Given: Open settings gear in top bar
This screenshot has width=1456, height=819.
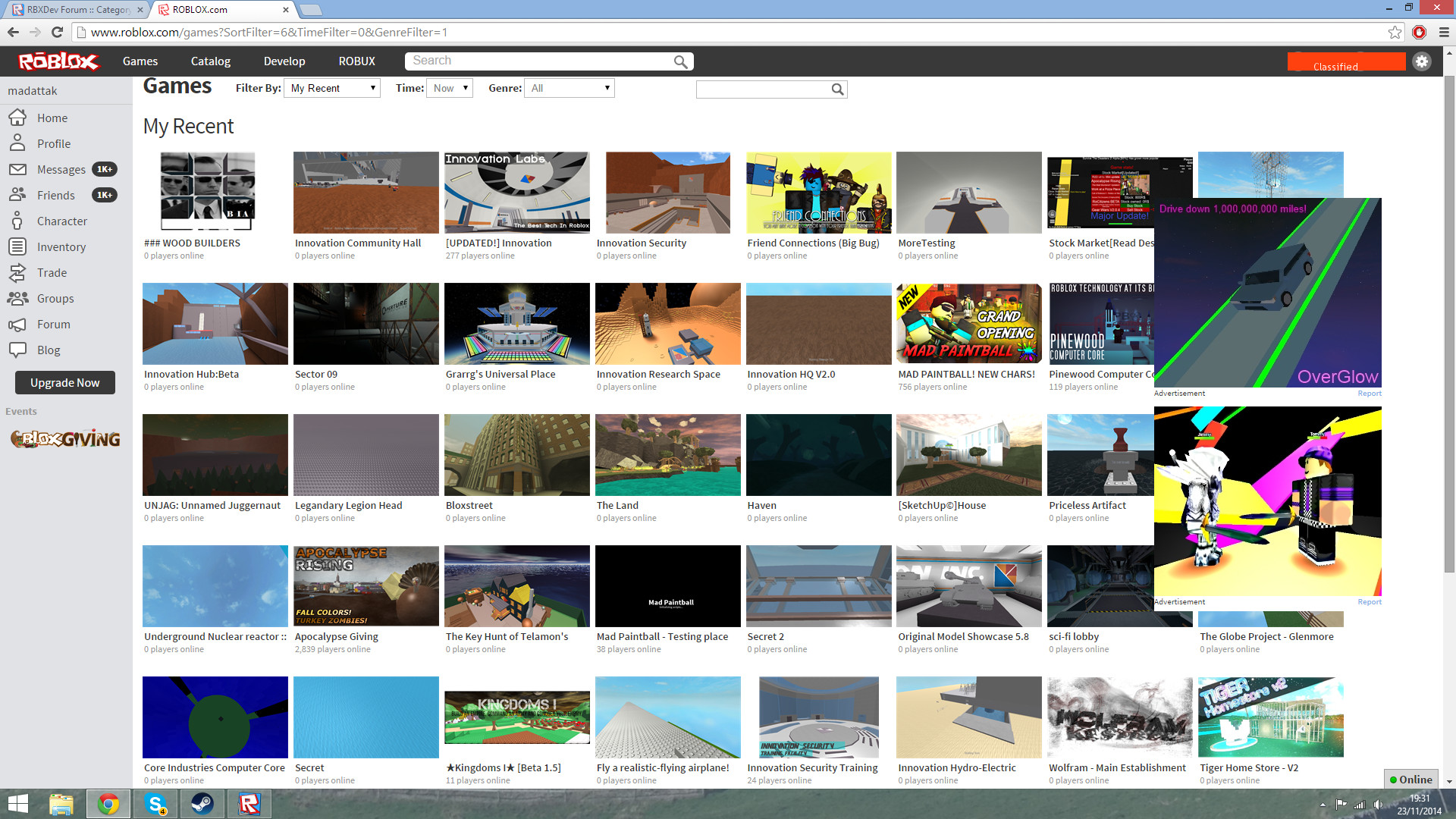Looking at the screenshot, I should click(x=1422, y=61).
